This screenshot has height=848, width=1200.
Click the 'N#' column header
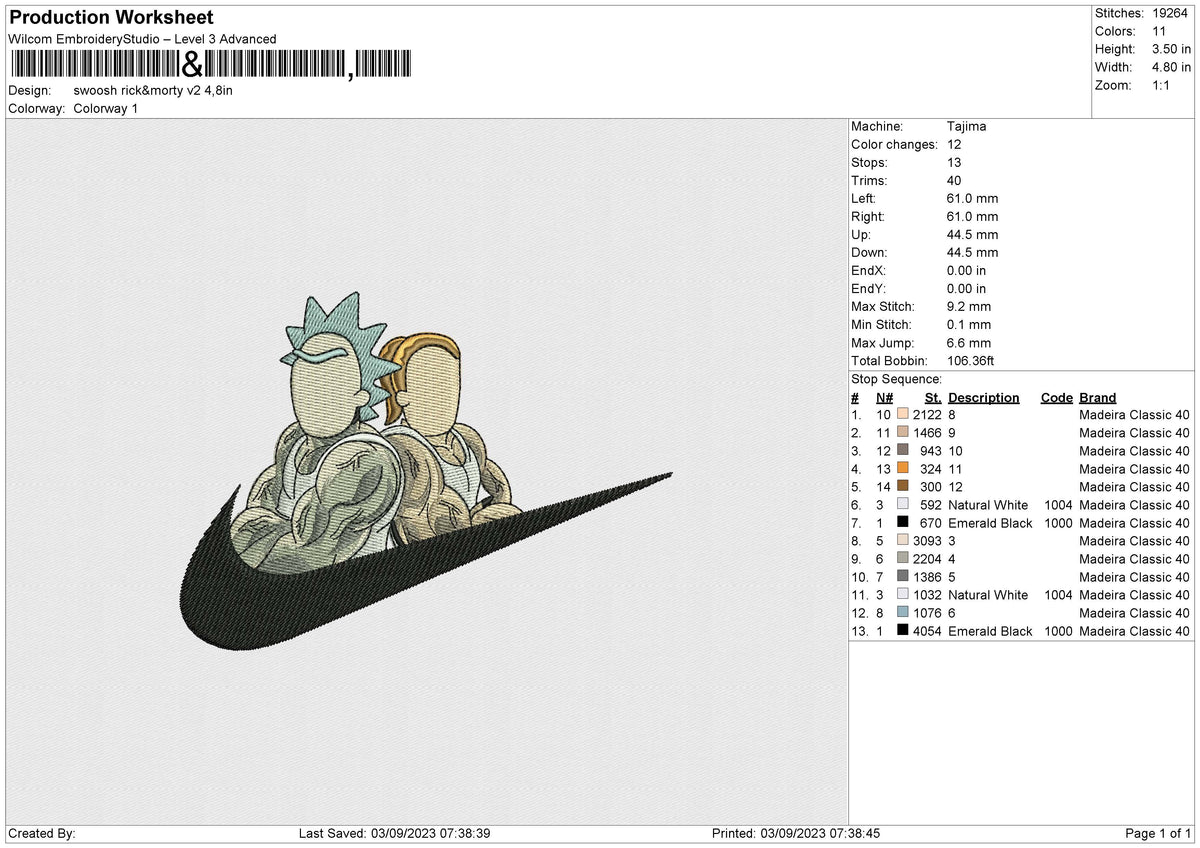pos(884,397)
